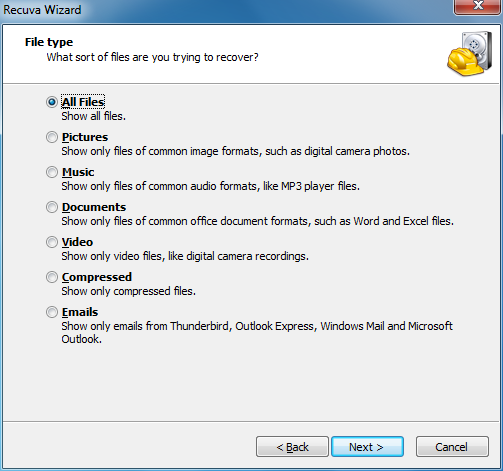
Task: Choose the Video radio option
Action: [x=52, y=242]
